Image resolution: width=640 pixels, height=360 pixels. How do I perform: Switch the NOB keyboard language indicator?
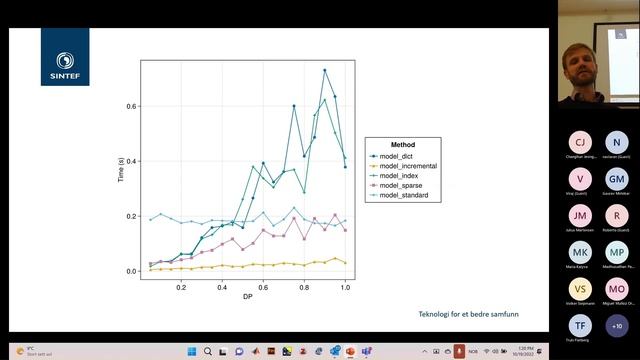pyautogui.click(x=473, y=351)
